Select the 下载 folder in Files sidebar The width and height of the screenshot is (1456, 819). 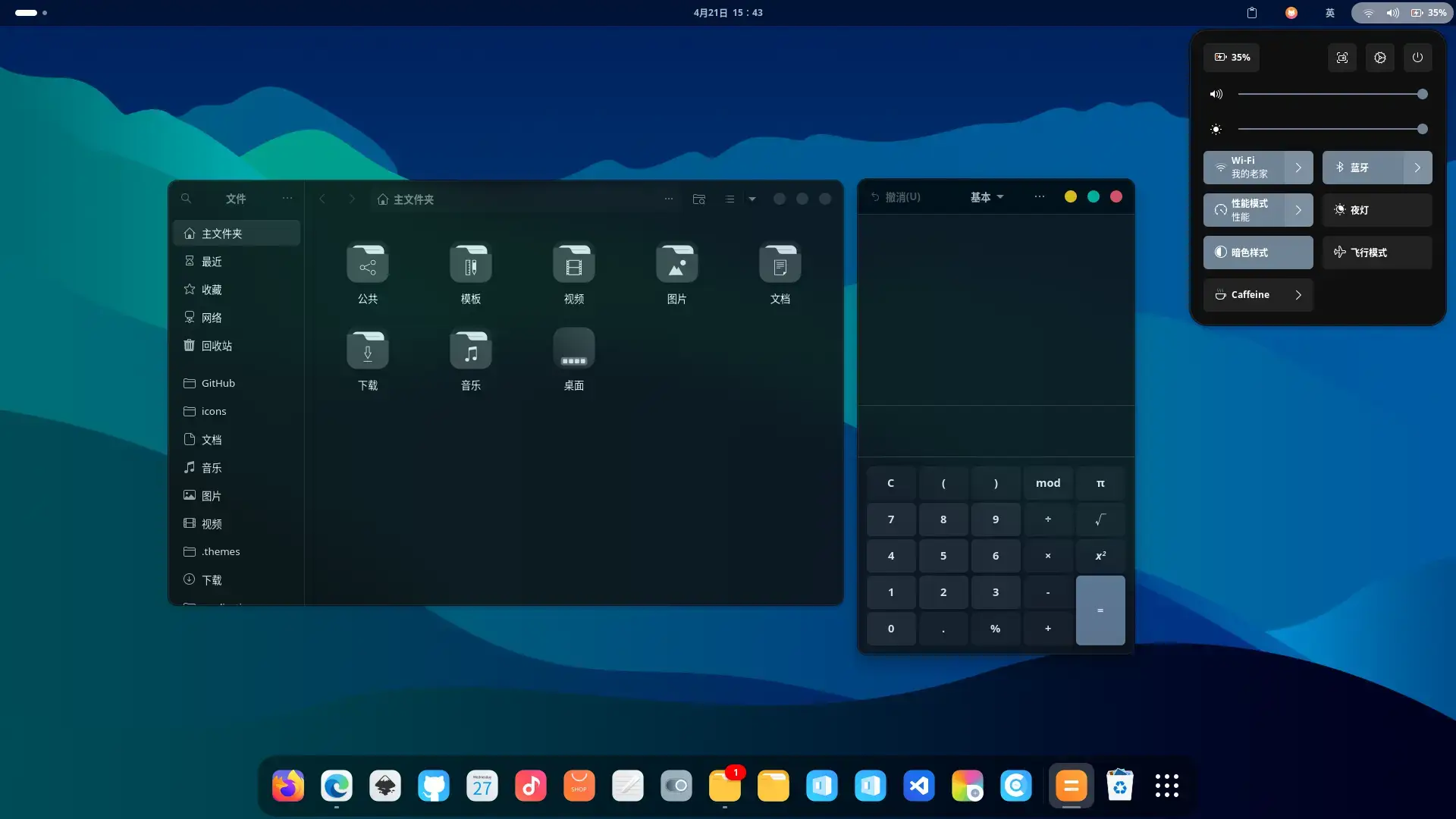click(x=212, y=579)
